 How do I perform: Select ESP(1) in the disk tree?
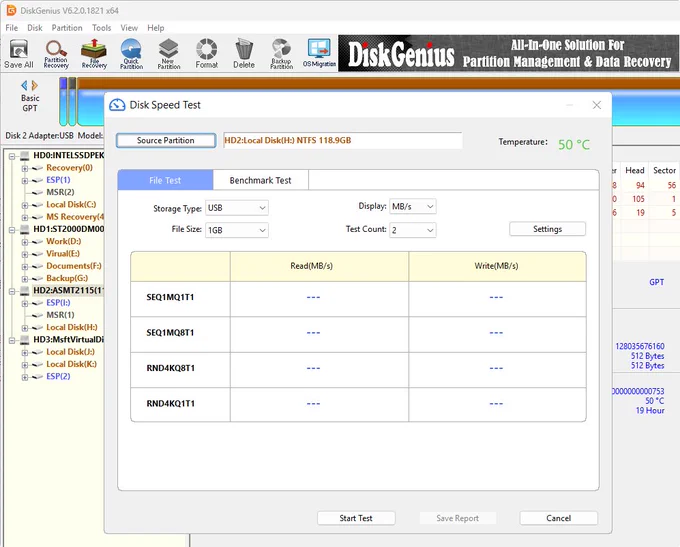pos(58,180)
